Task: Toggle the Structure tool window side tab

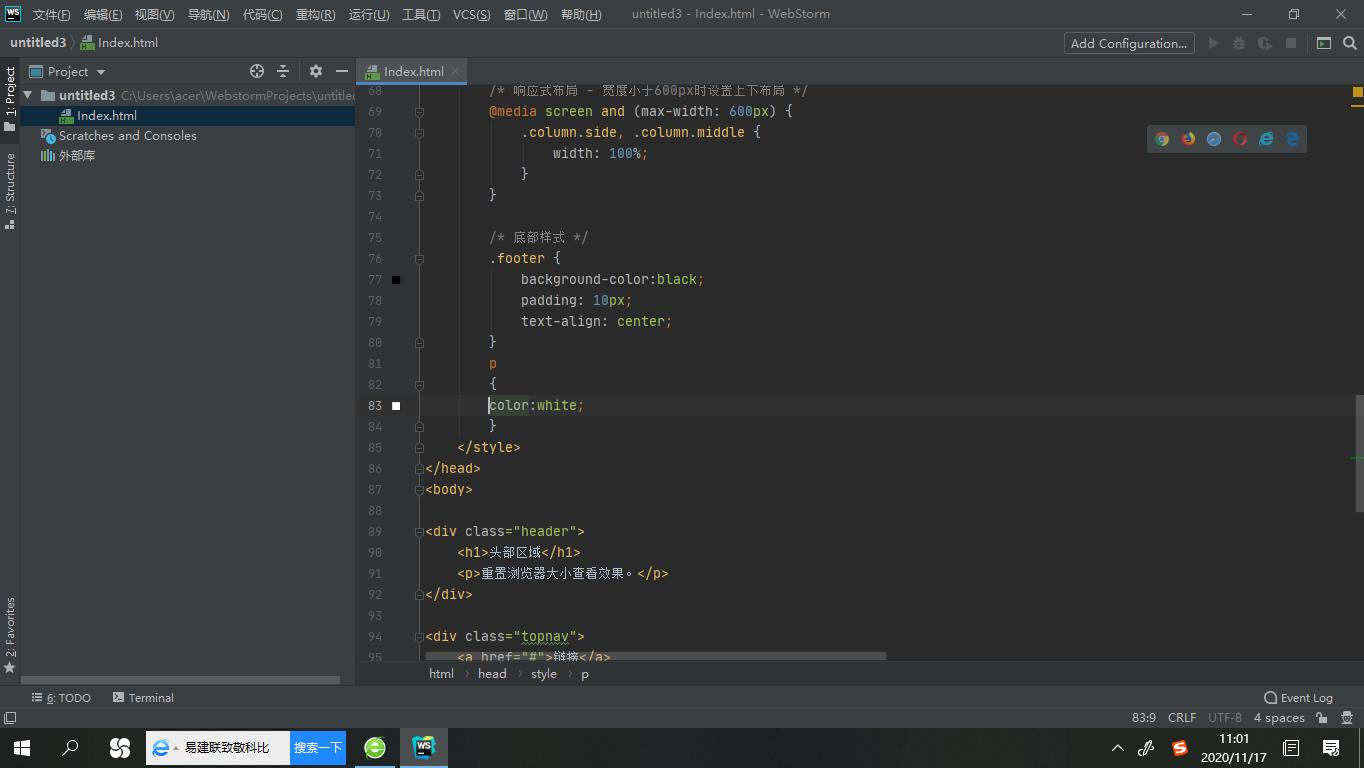Action: pos(10,190)
